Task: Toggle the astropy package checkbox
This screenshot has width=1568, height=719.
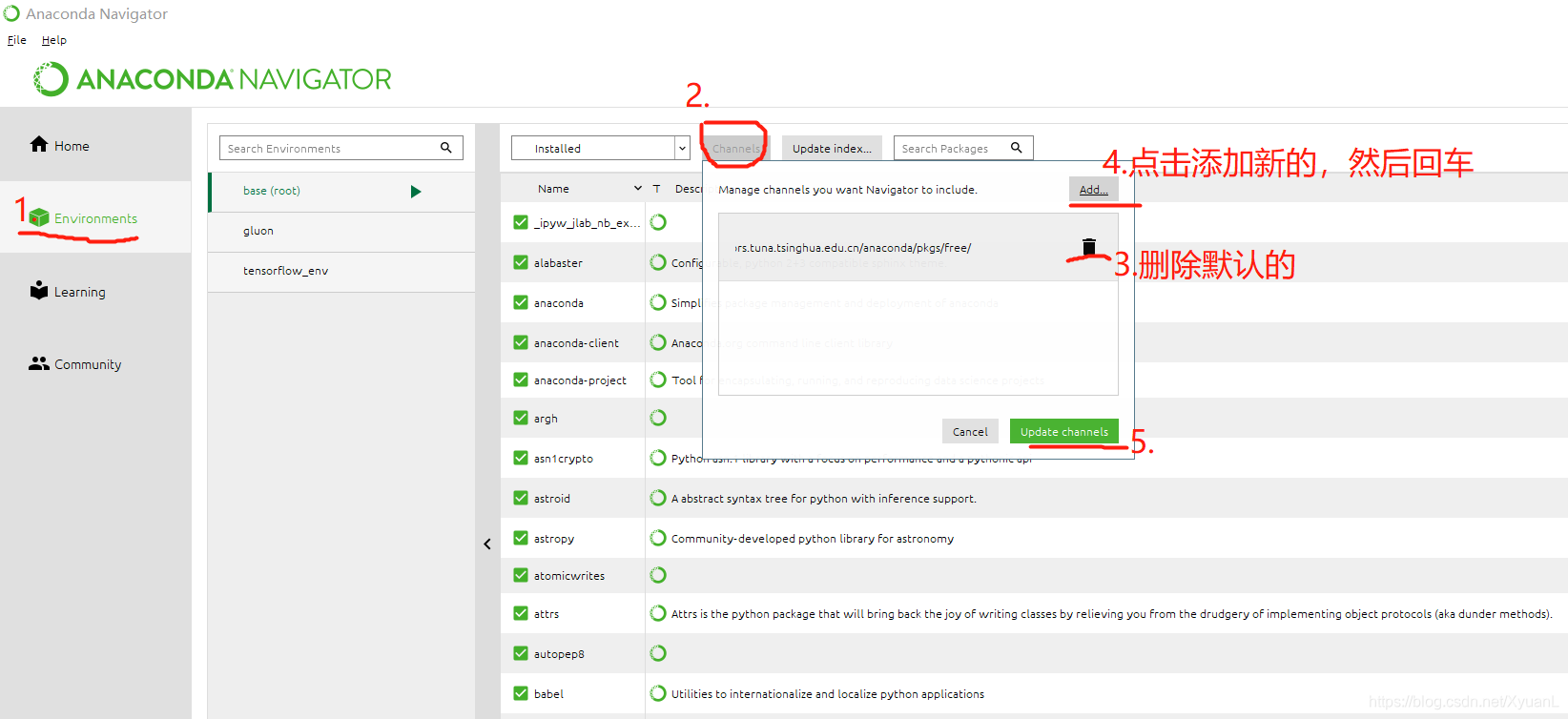Action: click(x=521, y=538)
